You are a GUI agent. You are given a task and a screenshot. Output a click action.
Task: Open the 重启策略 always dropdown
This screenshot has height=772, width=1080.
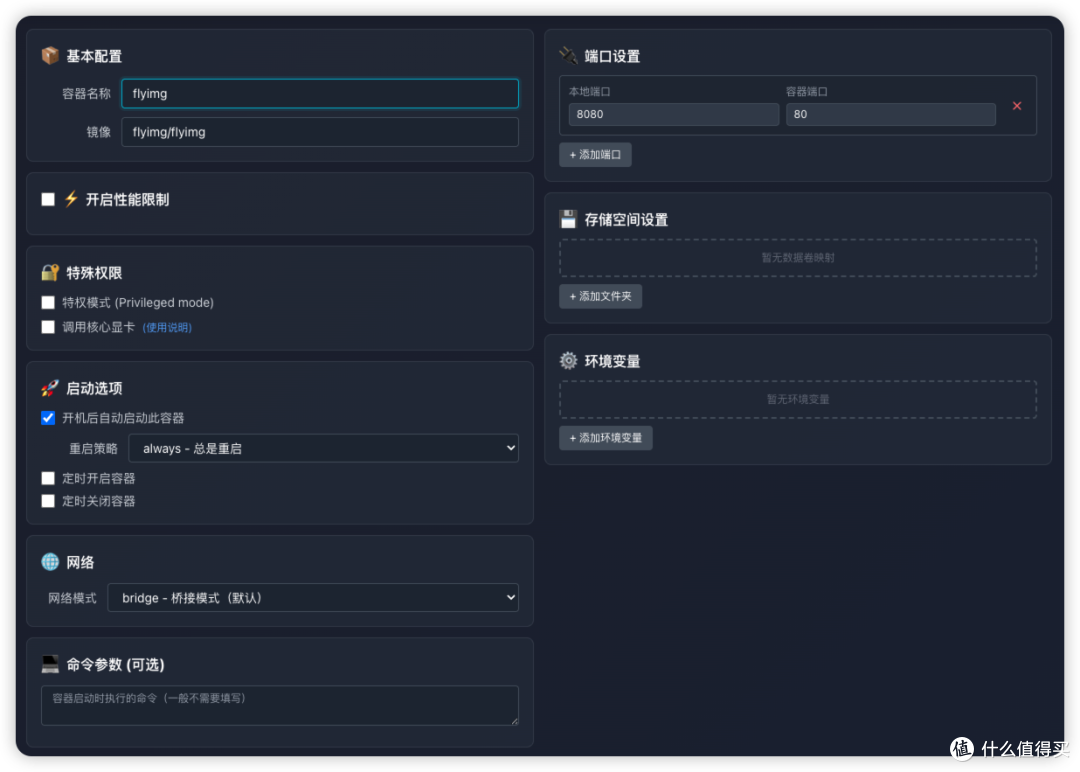point(324,448)
